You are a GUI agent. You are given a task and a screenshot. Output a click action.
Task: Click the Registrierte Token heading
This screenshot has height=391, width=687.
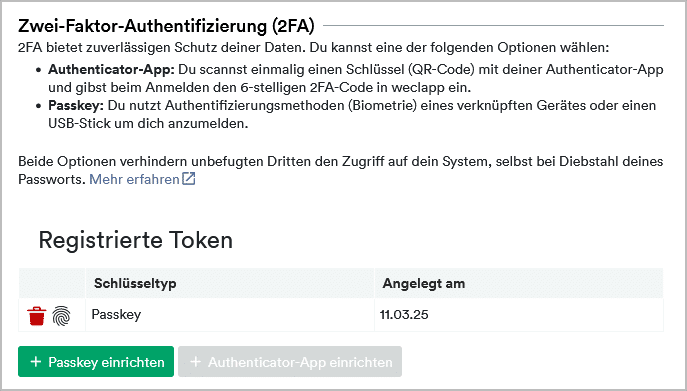point(135,240)
